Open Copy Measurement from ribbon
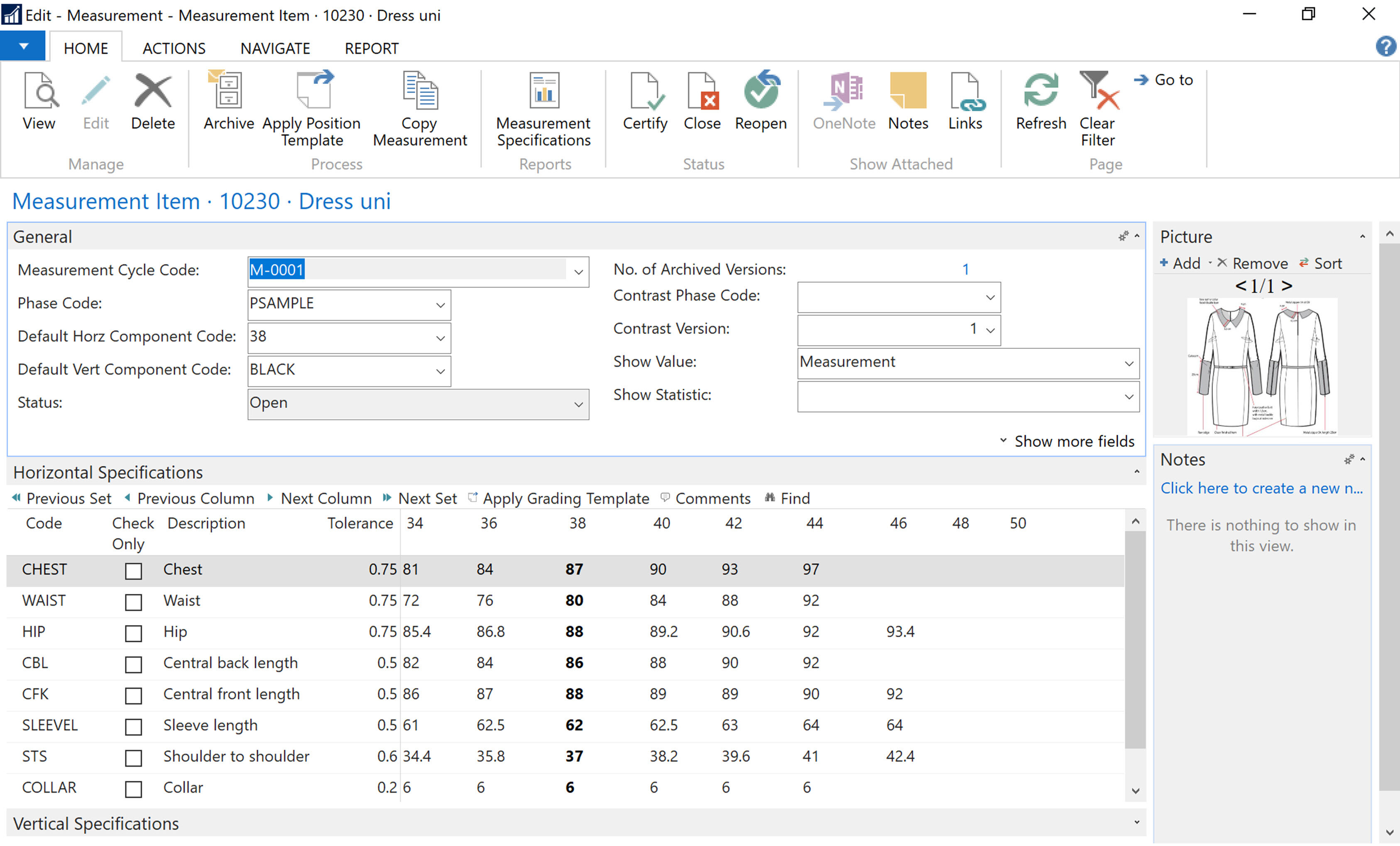This screenshot has width=1400, height=846. click(x=420, y=91)
